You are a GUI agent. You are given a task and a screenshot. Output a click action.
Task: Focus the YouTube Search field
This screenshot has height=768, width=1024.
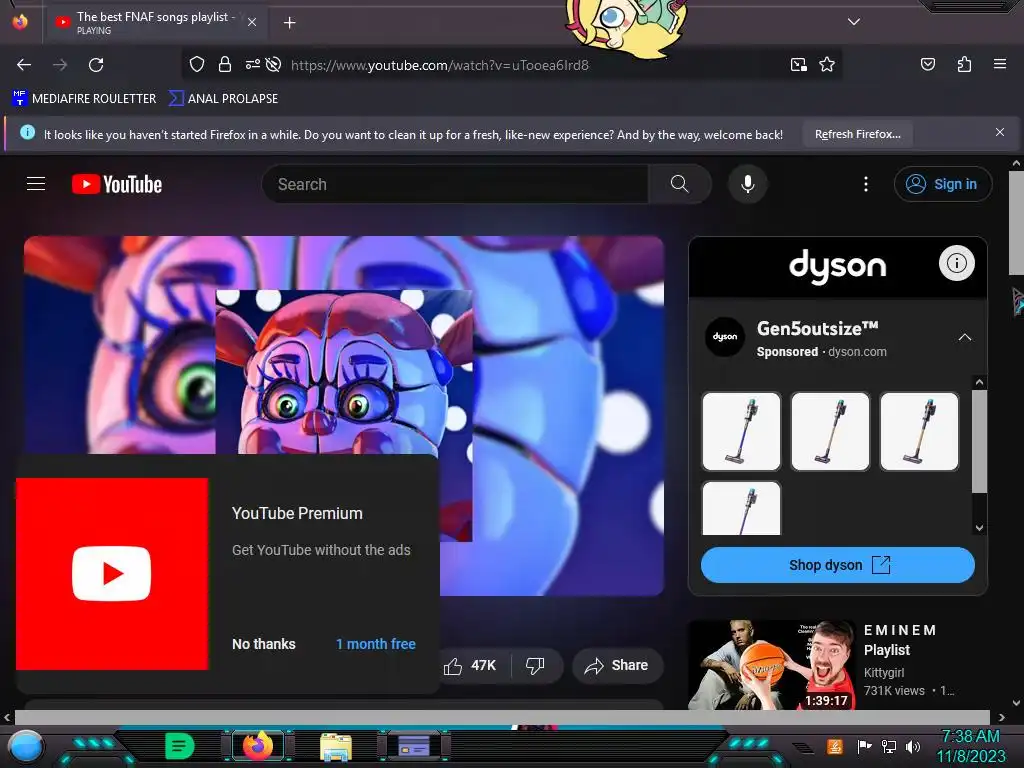click(455, 184)
